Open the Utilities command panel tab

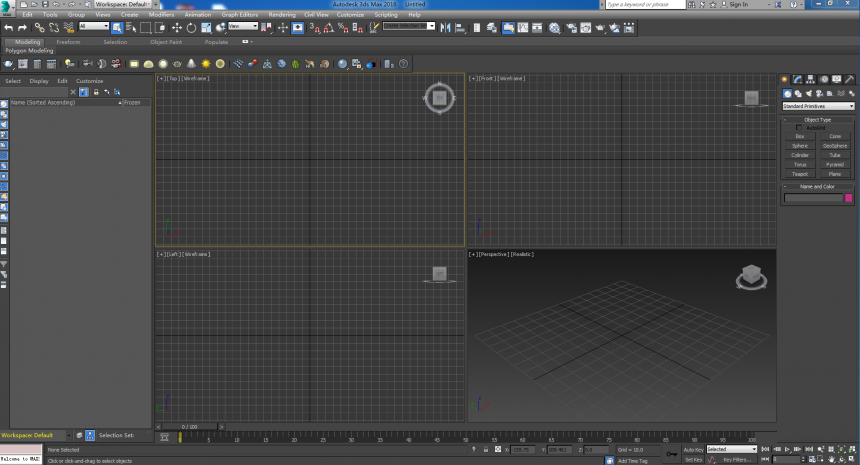click(849, 80)
